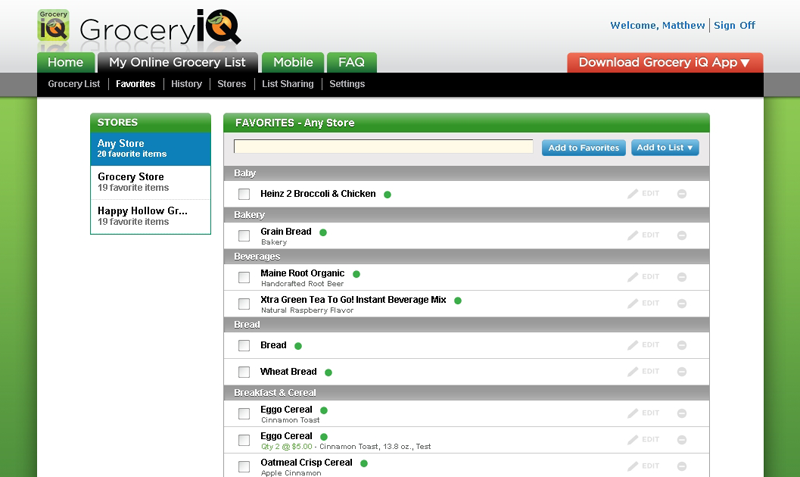This screenshot has height=477, width=800.
Task: Select Grocery Store in Stores list
Action: (x=151, y=182)
